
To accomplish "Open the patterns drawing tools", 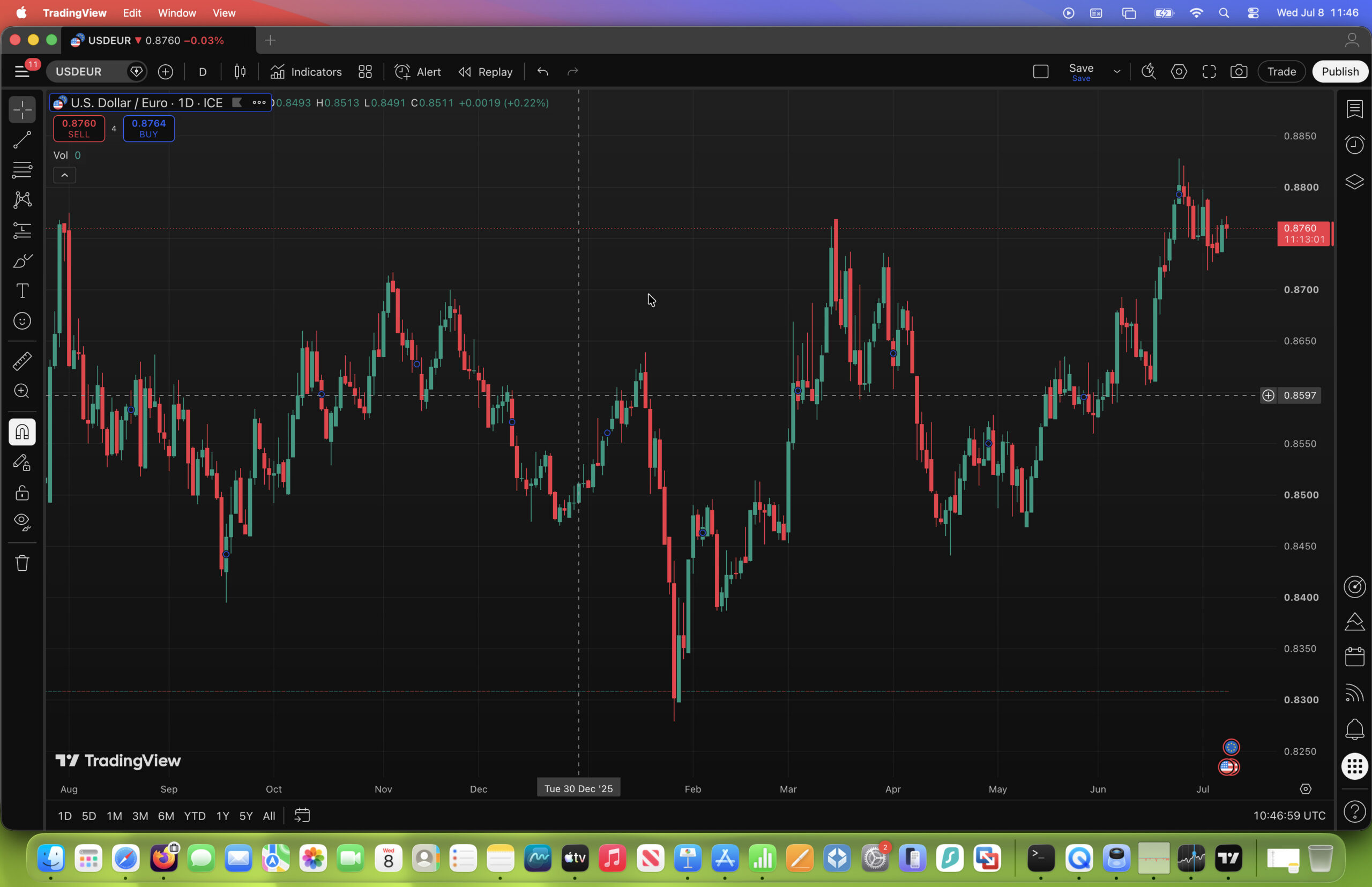I will [22, 200].
